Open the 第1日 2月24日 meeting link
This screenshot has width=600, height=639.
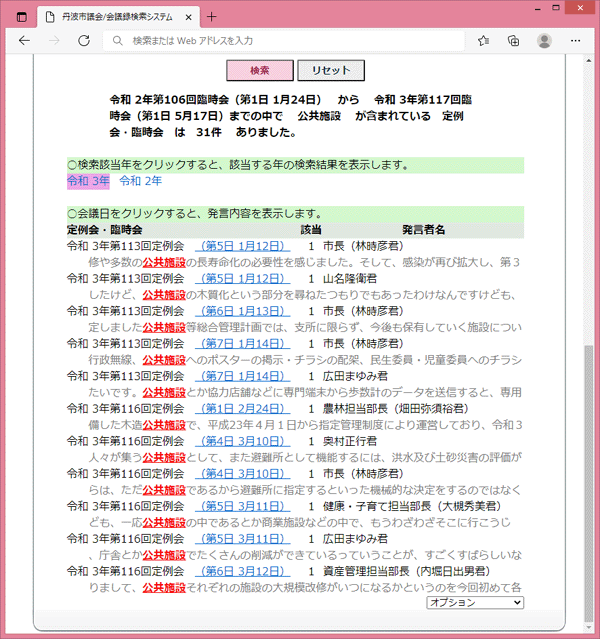coord(243,409)
